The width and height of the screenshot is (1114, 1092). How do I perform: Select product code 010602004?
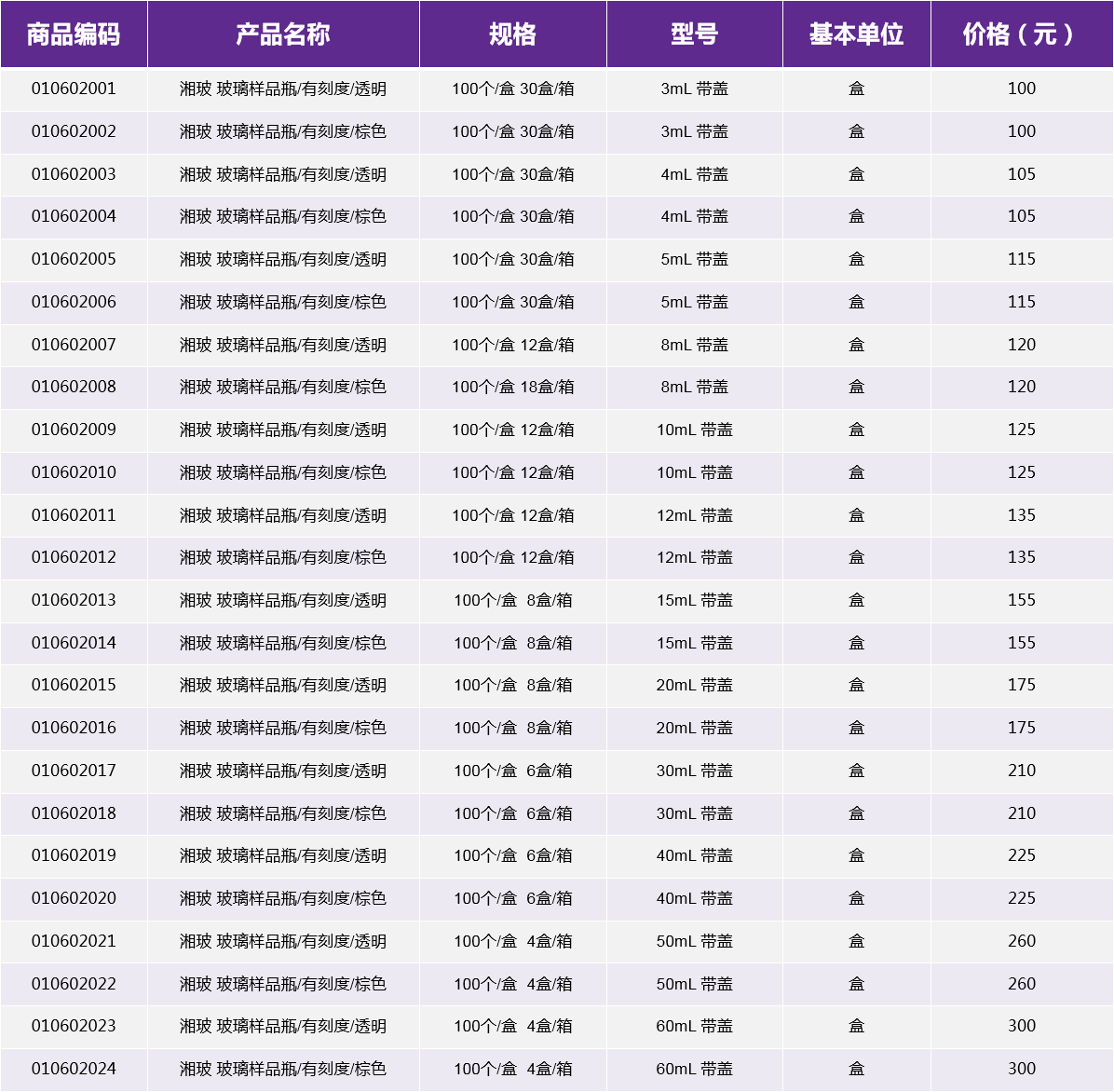click(74, 216)
